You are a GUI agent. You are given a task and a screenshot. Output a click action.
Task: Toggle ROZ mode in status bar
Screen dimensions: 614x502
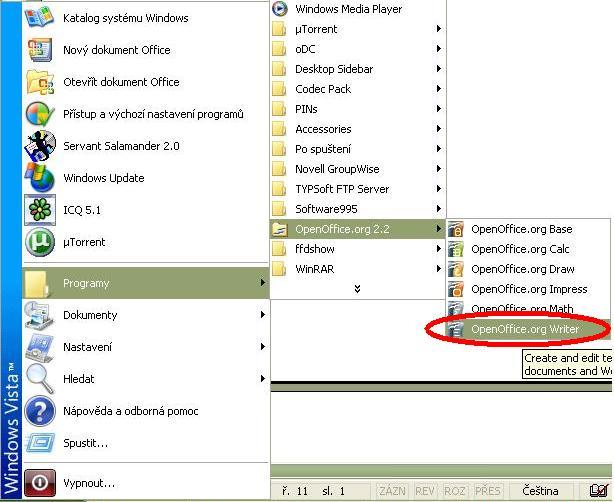tap(454, 491)
